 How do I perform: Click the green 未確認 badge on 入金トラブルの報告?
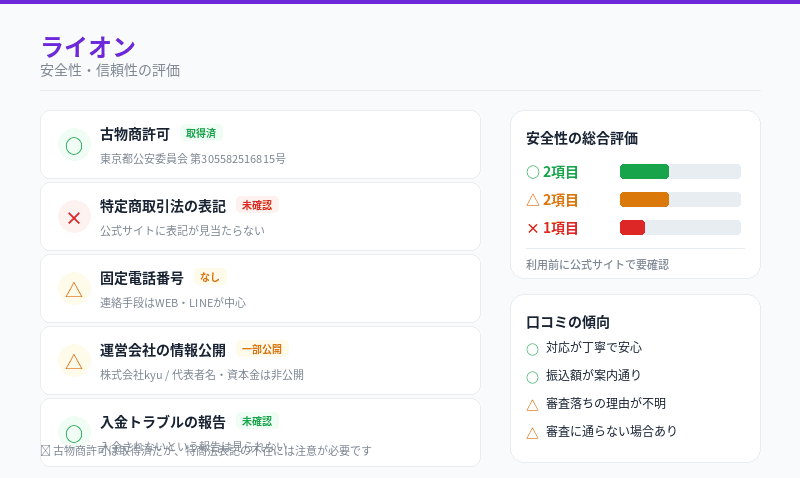(257, 421)
